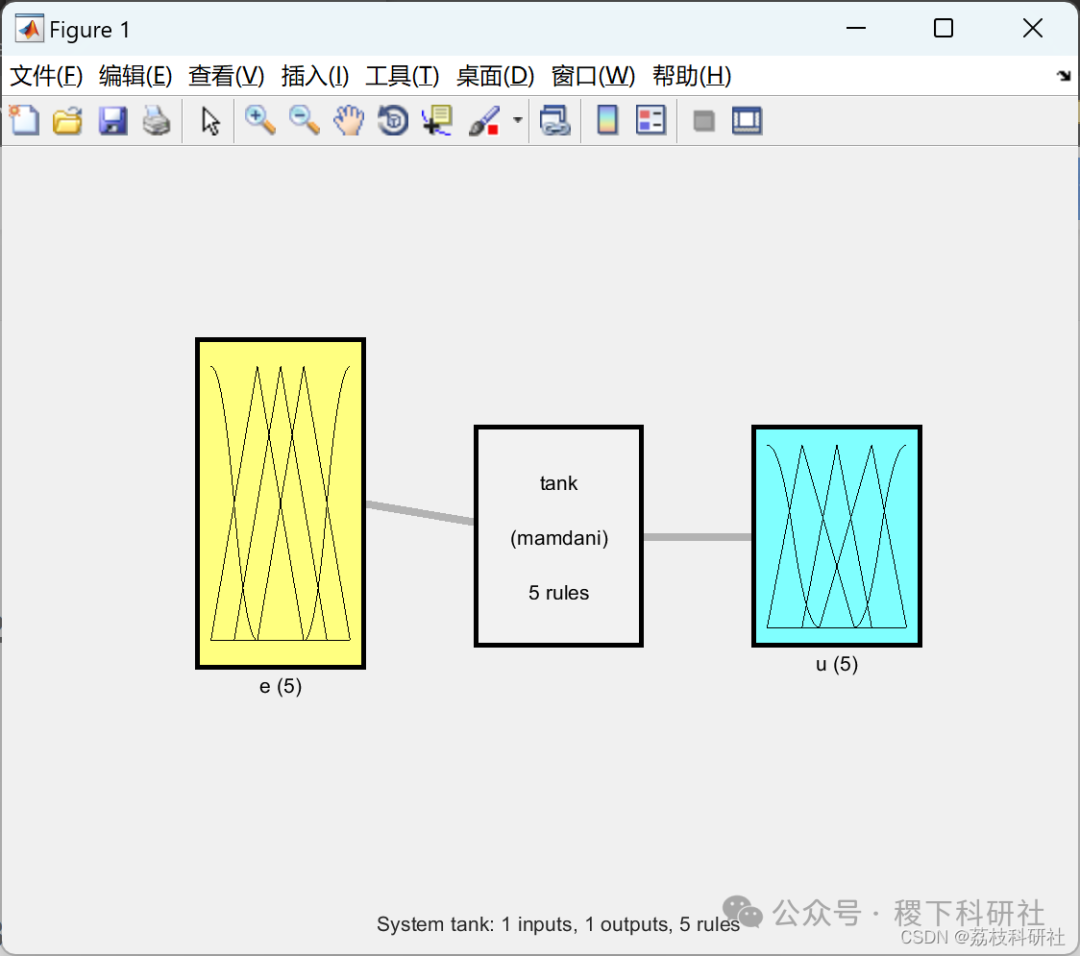Screen dimensions: 1080x956
Task: Open the 桌面(D) menu
Action: (x=495, y=76)
